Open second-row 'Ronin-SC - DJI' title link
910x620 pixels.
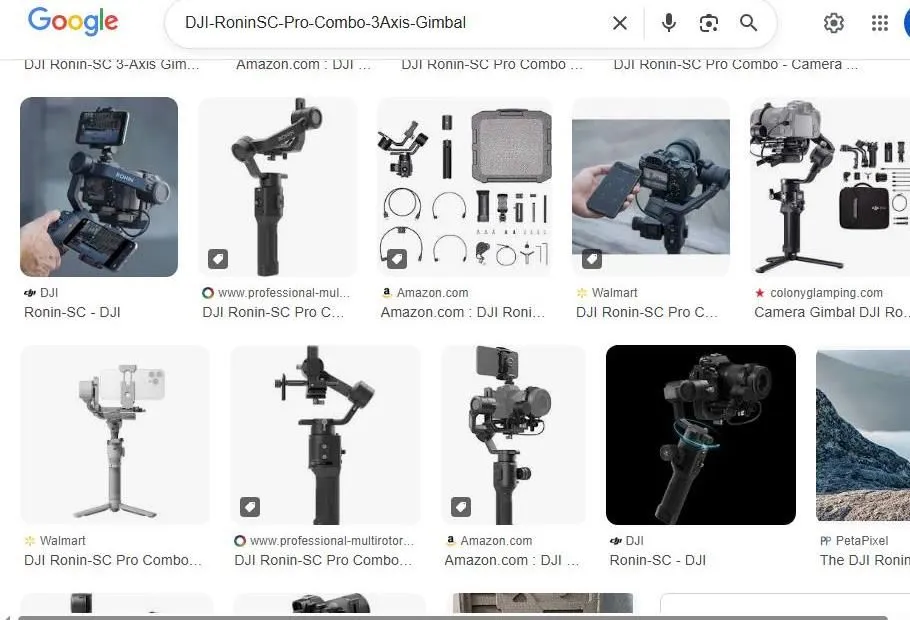[658, 560]
